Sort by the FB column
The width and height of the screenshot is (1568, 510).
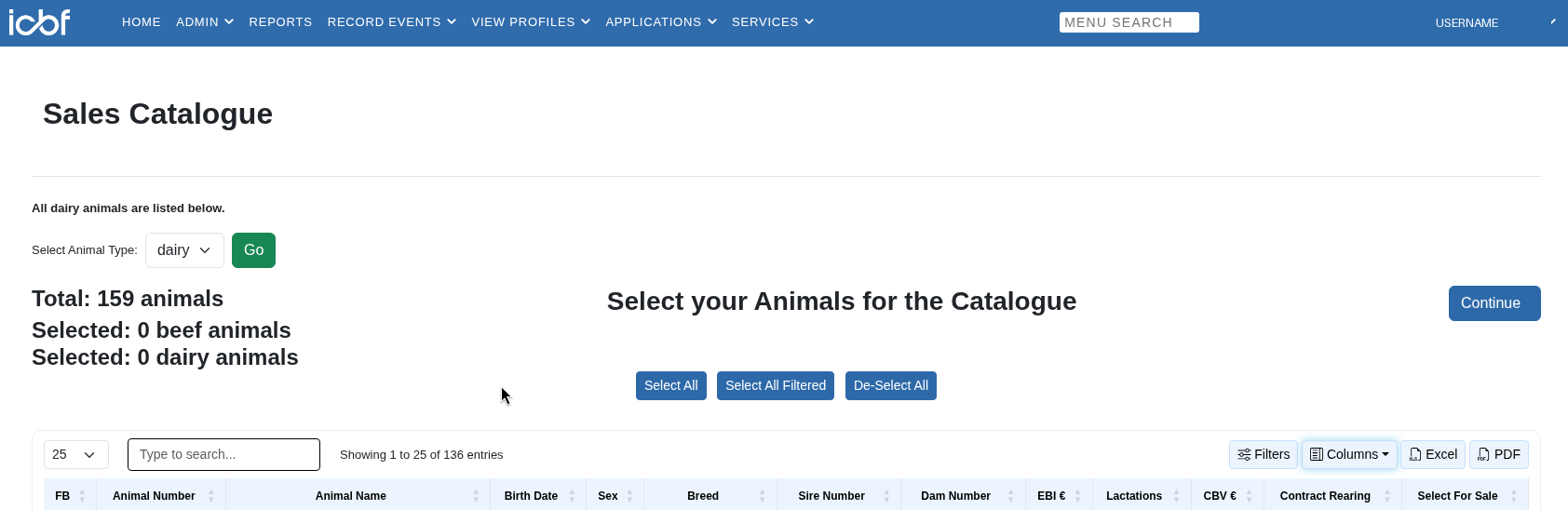70,496
